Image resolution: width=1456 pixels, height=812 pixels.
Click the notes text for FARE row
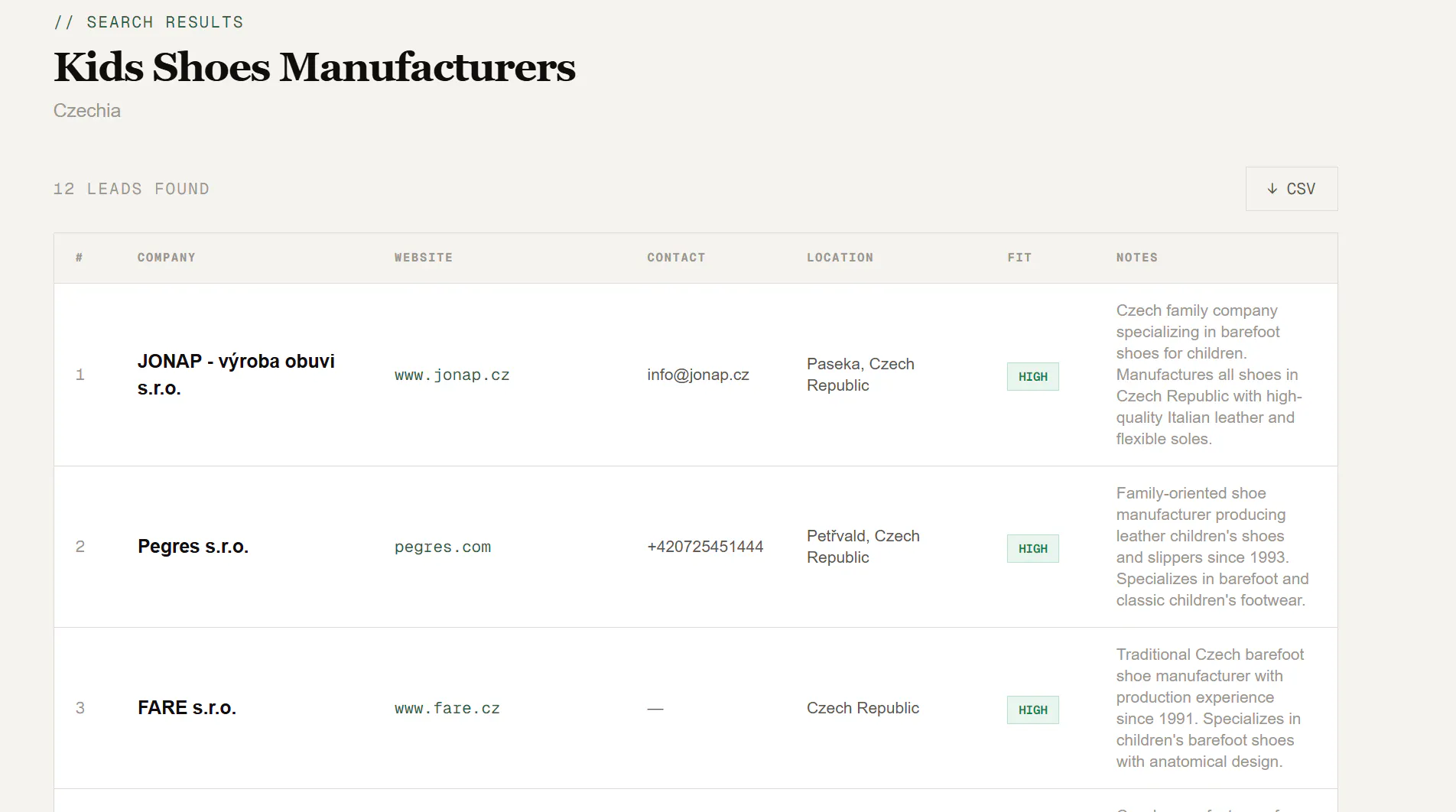click(x=1211, y=708)
